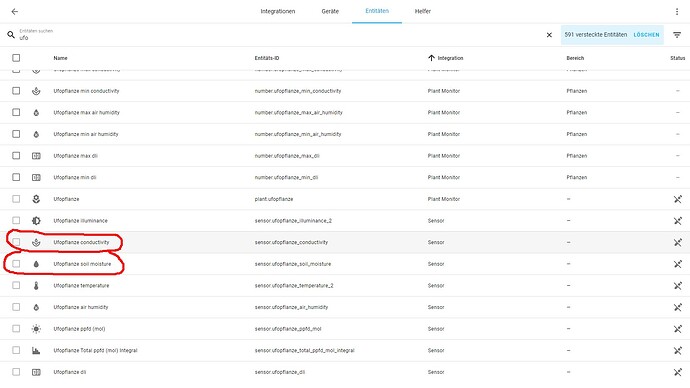This screenshot has width=690, height=388.
Task: Click the sensor air humidity droplet icon
Action: tap(36, 307)
